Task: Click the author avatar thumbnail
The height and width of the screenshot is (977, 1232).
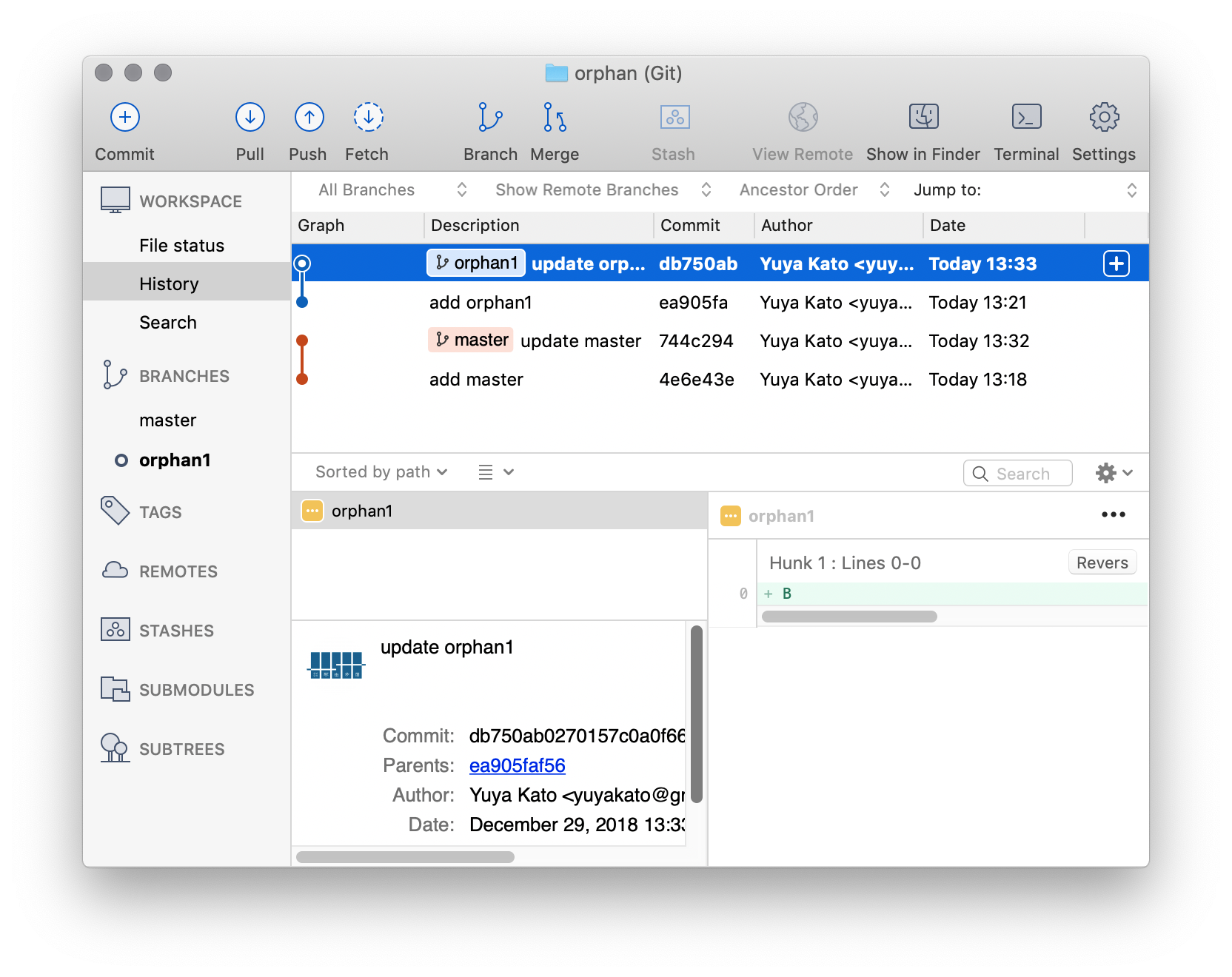Action: [337, 665]
